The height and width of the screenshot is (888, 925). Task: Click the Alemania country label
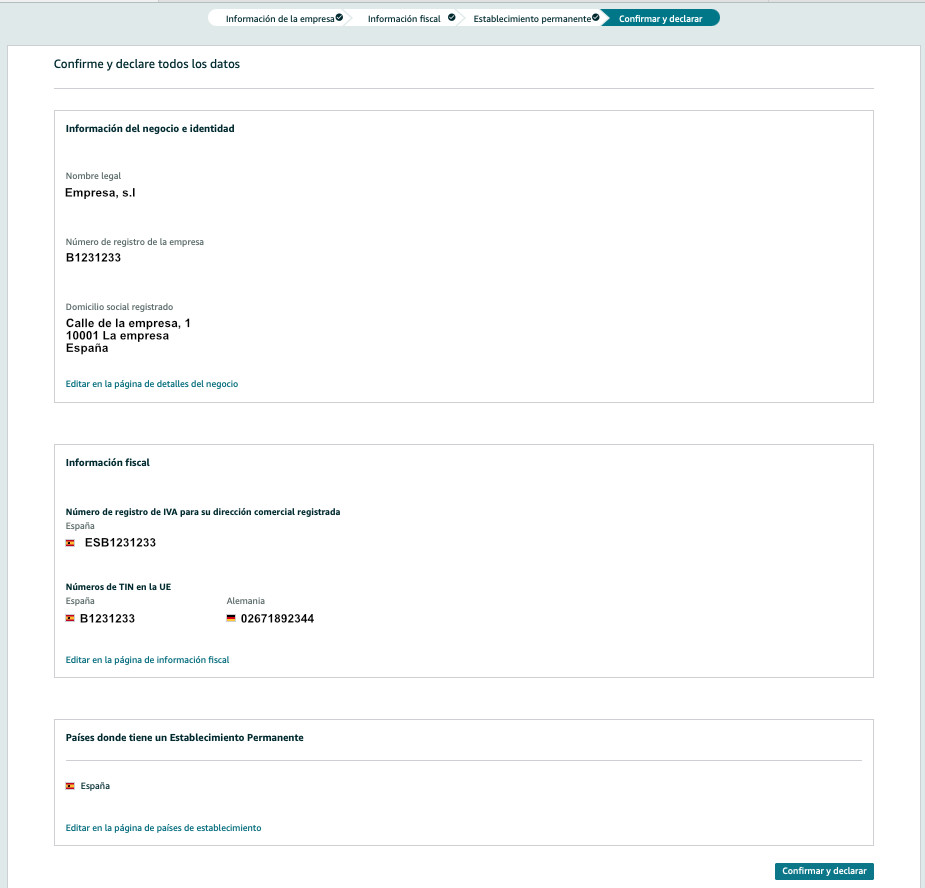tap(245, 601)
